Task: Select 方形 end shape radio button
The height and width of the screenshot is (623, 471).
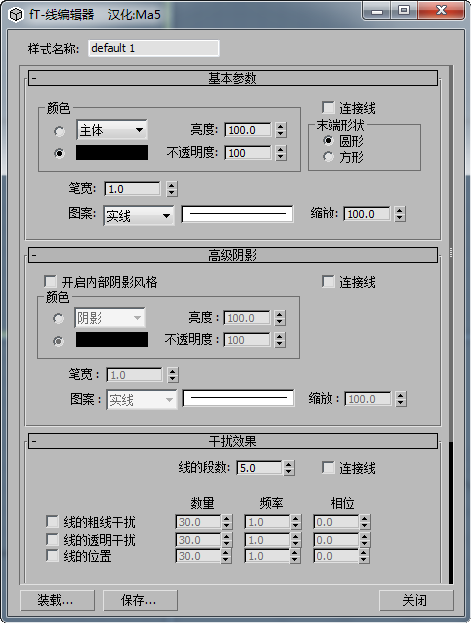Action: (x=328, y=157)
